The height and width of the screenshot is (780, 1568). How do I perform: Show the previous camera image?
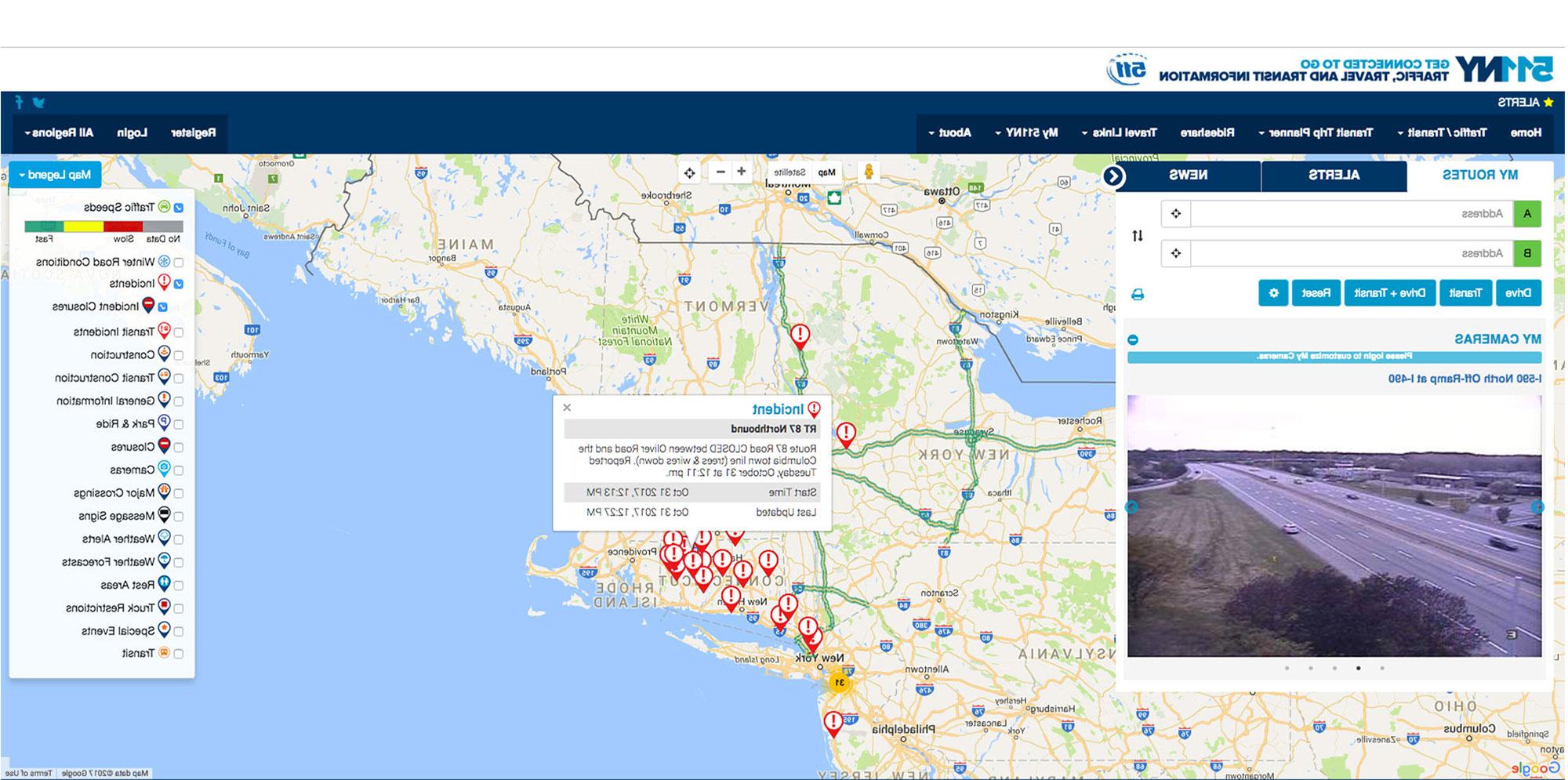pyautogui.click(x=1537, y=507)
